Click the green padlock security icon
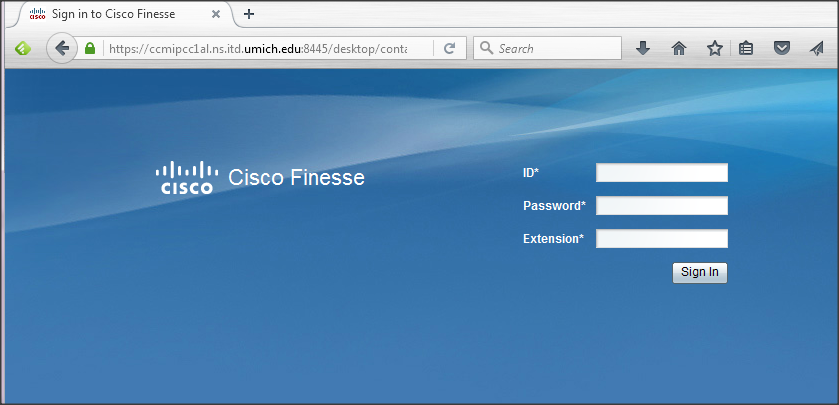 pyautogui.click(x=90, y=48)
